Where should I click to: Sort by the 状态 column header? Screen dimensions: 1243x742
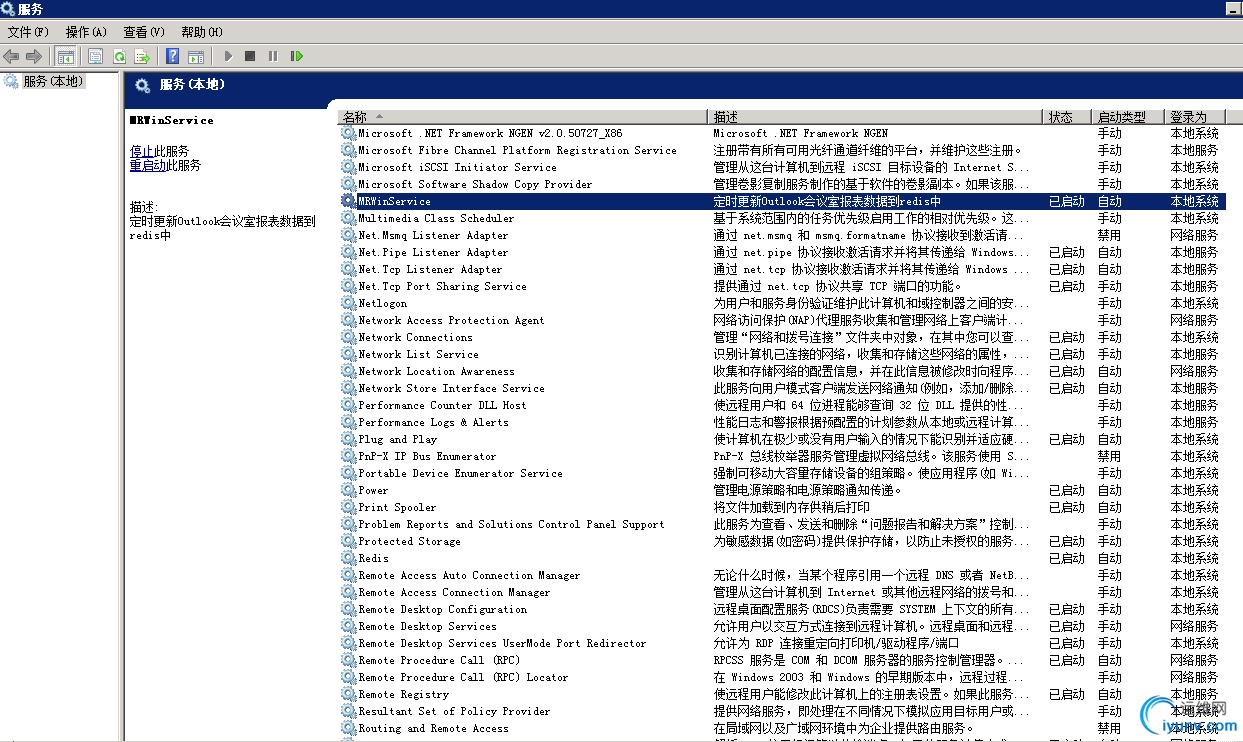[x=1066, y=117]
